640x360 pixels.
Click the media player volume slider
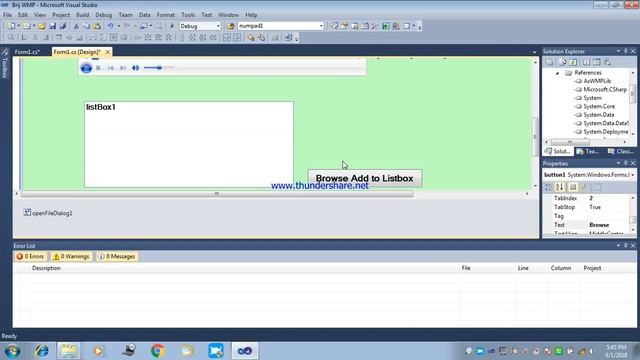[x=159, y=68]
